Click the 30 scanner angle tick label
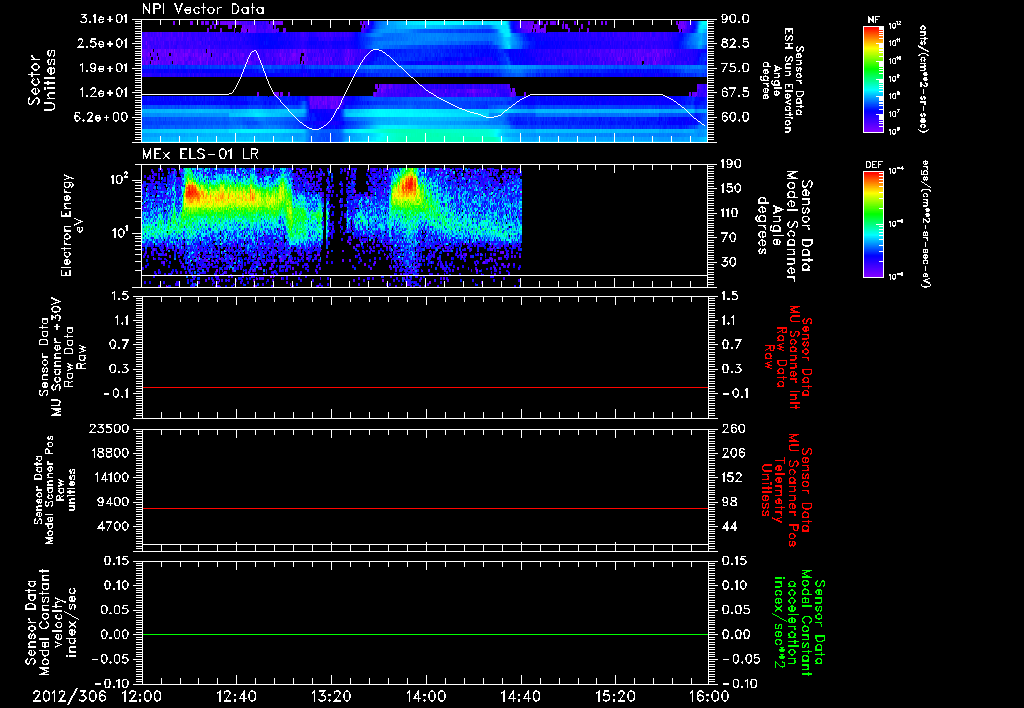The image size is (1024, 708). [x=728, y=262]
